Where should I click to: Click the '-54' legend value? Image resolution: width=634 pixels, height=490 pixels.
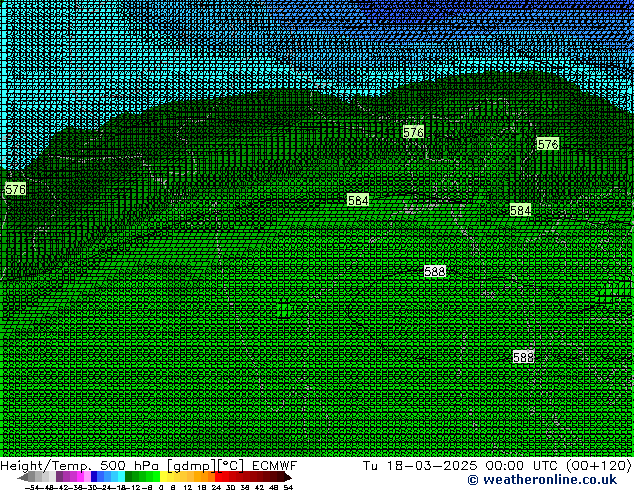click(32, 488)
